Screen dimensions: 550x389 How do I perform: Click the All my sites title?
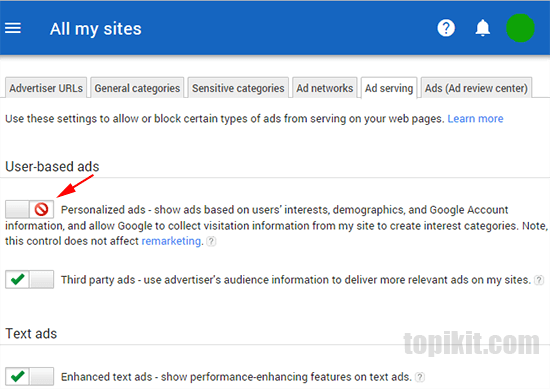tap(95, 29)
